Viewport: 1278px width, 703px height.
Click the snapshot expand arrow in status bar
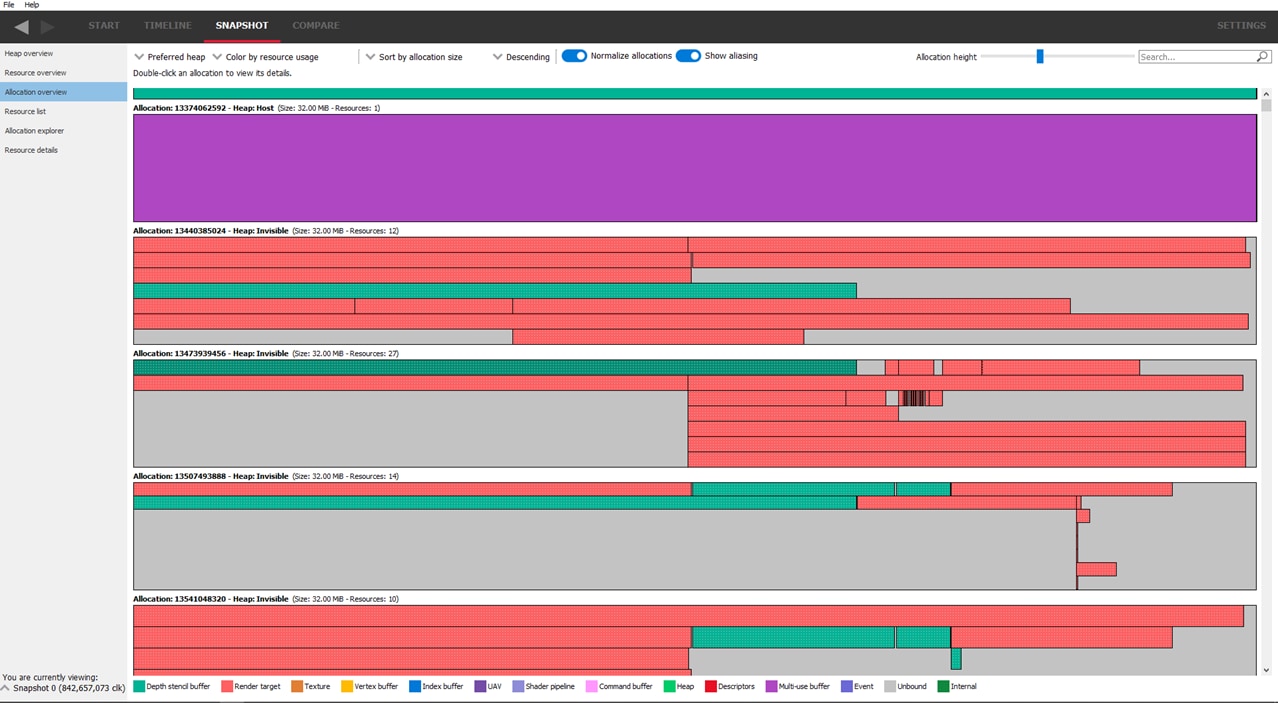point(6,688)
